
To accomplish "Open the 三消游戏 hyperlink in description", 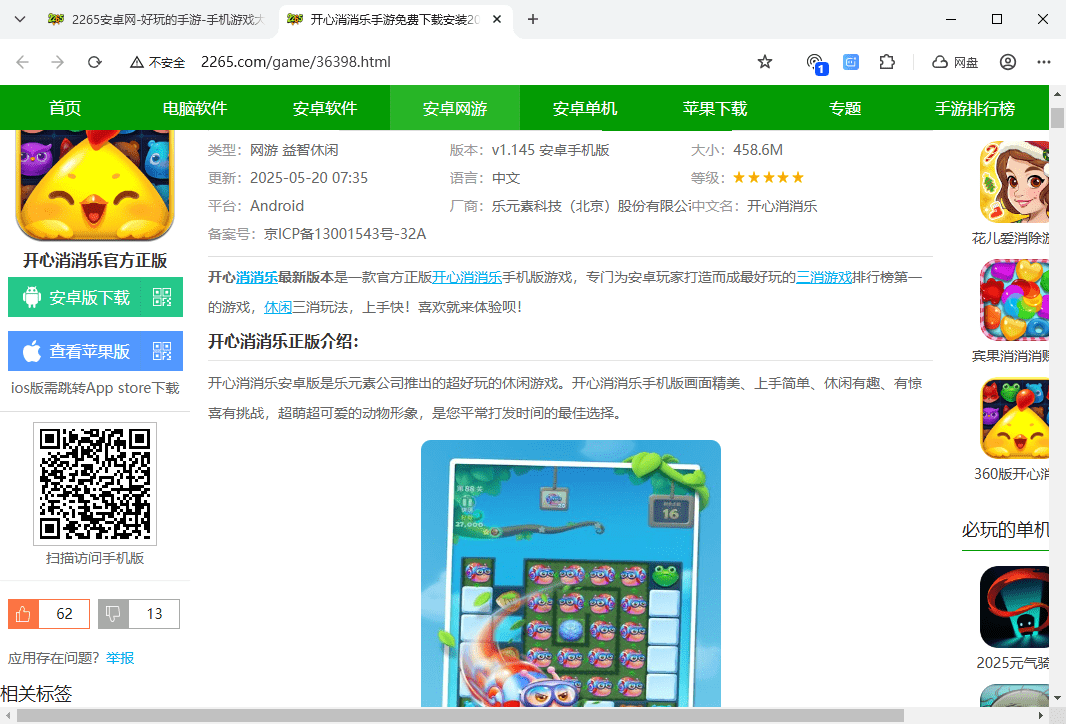I will point(824,277).
